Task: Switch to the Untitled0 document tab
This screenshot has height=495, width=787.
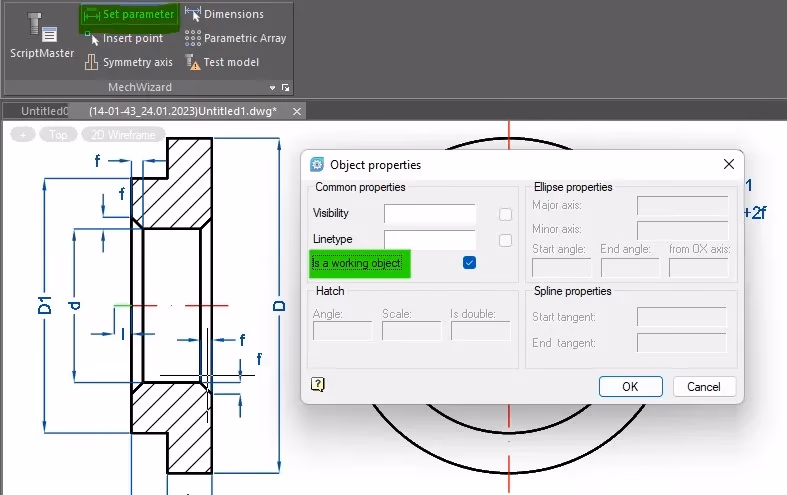Action: 43,111
